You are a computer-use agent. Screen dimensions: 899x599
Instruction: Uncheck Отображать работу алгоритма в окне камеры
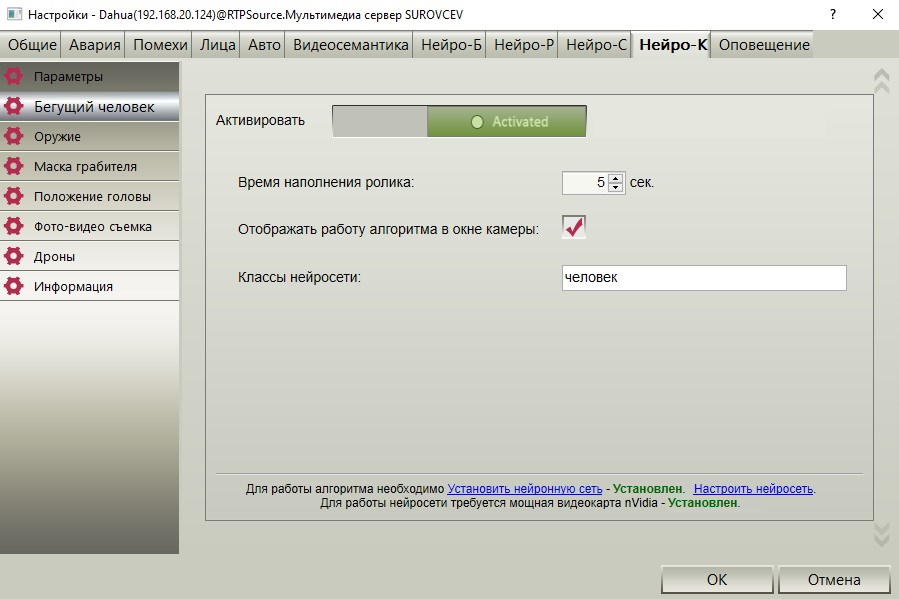pyautogui.click(x=574, y=227)
